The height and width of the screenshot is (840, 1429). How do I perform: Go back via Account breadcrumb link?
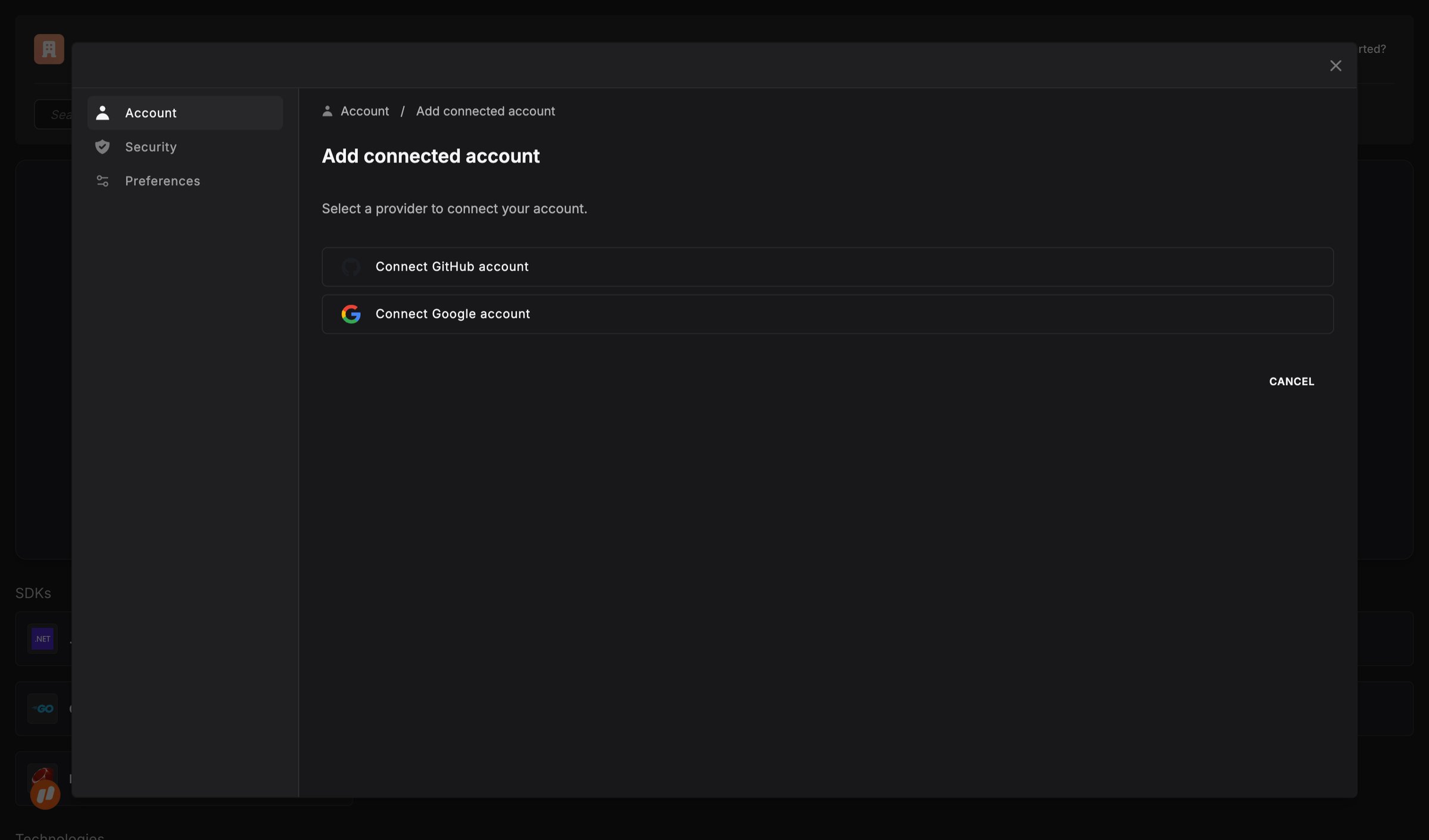[364, 111]
